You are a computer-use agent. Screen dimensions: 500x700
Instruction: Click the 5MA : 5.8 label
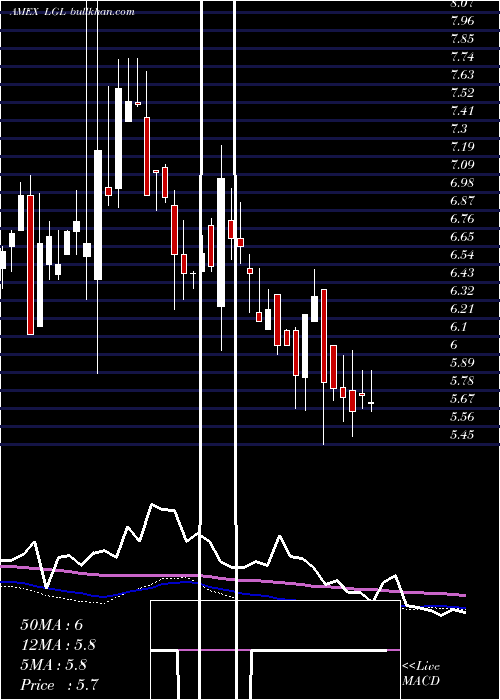pyautogui.click(x=54, y=665)
